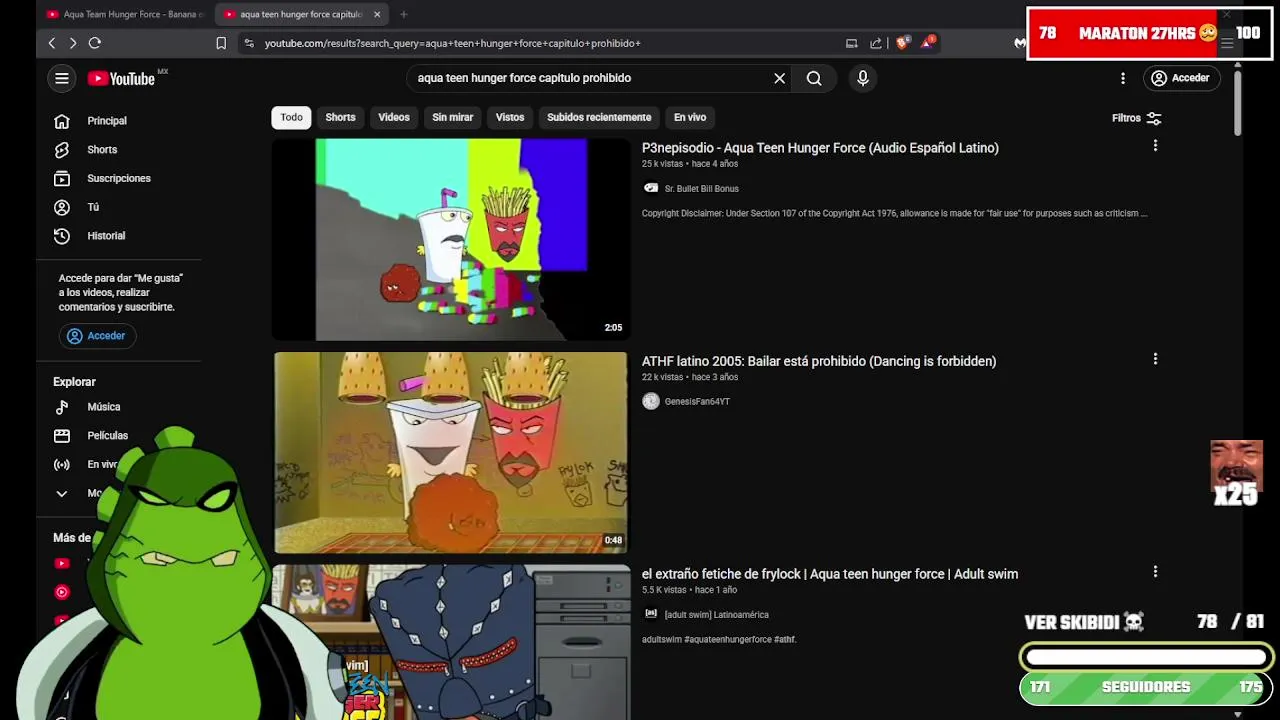Open the Filtros options
The width and height of the screenshot is (1280, 720).
[1137, 118]
